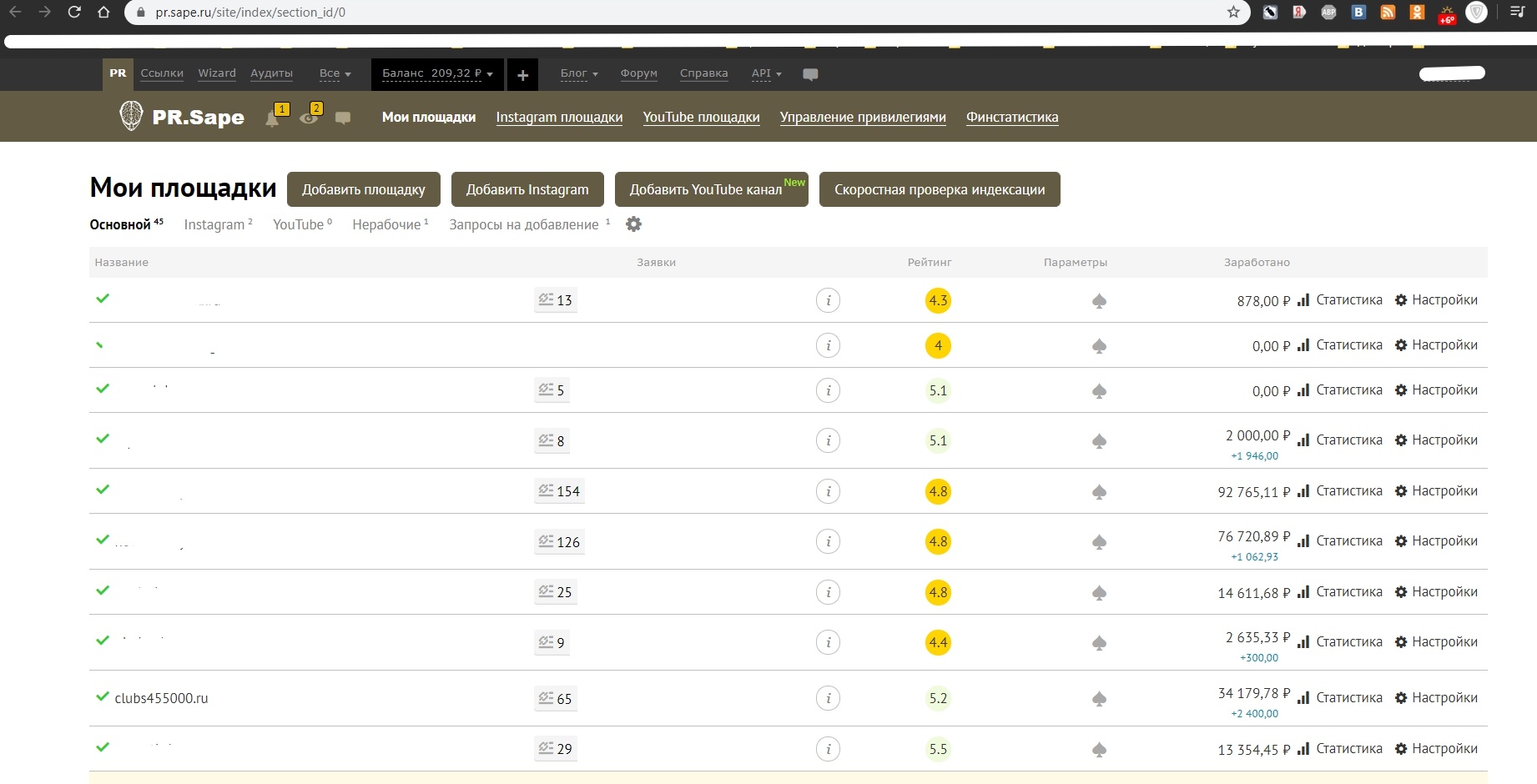Open Запросы на добавление tab
This screenshot has width=1537, height=784.
[529, 224]
